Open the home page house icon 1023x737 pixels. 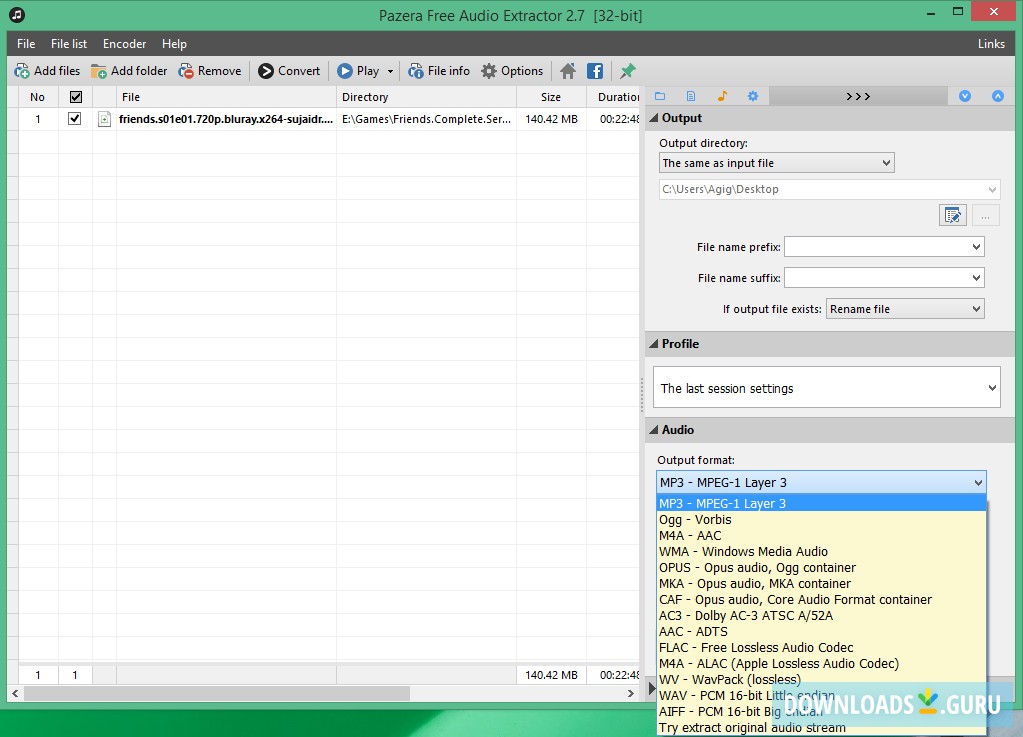pyautogui.click(x=568, y=71)
